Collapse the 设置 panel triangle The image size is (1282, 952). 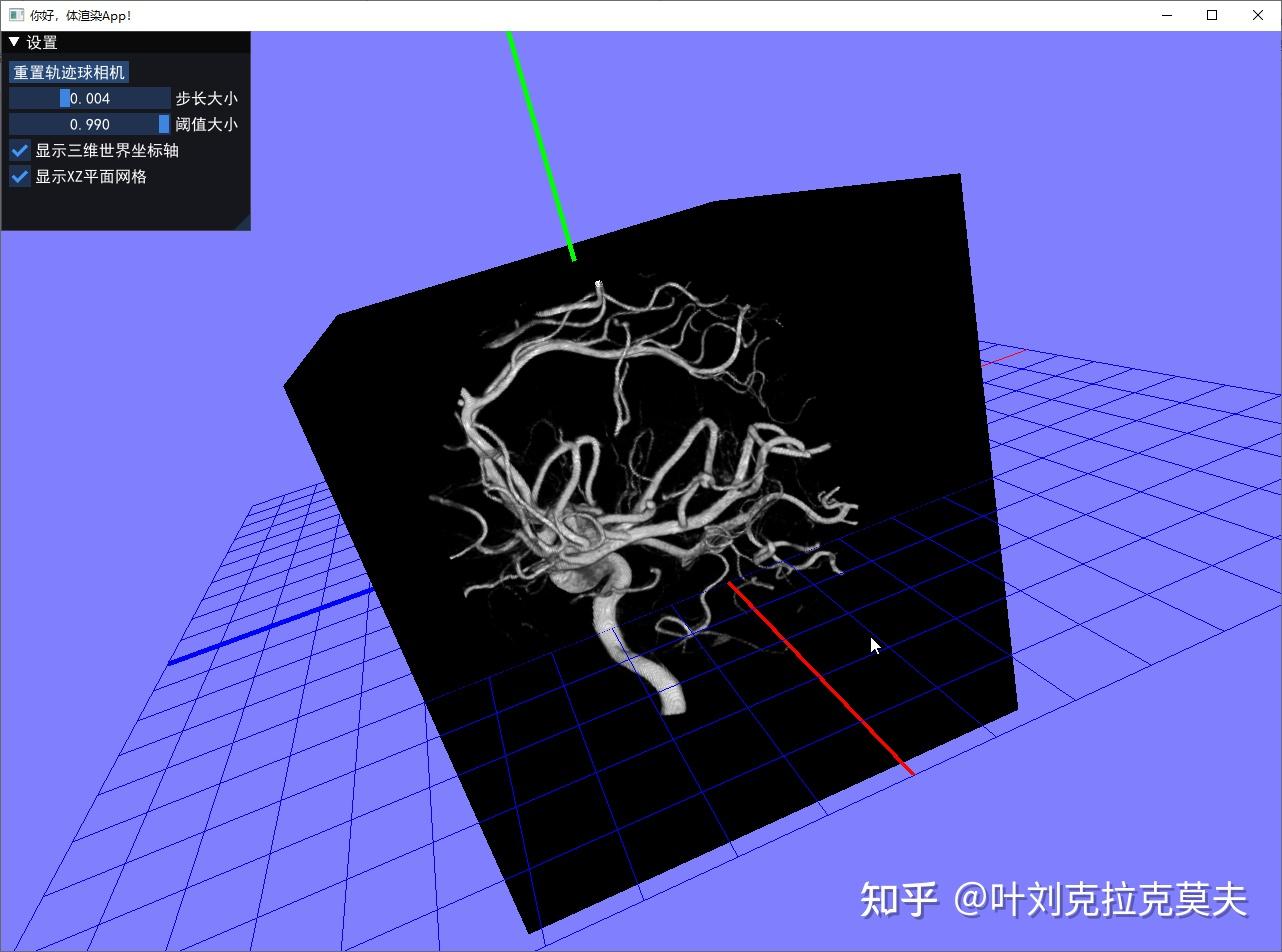click(x=14, y=42)
